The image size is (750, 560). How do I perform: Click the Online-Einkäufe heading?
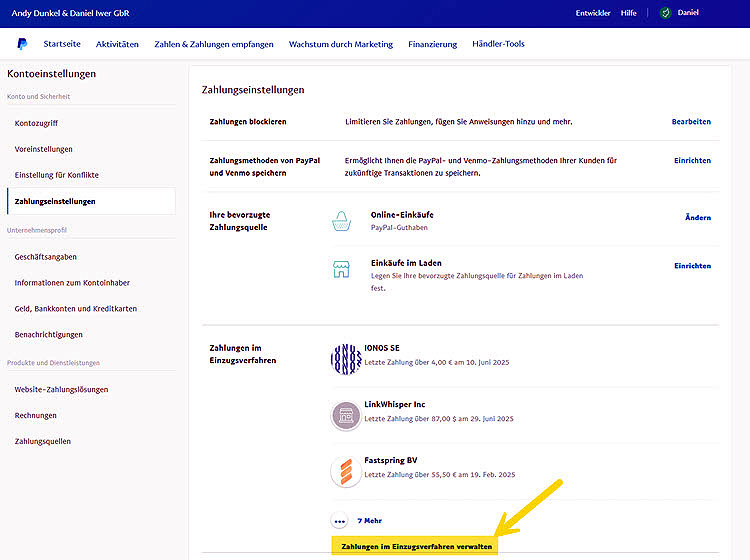(x=402, y=215)
